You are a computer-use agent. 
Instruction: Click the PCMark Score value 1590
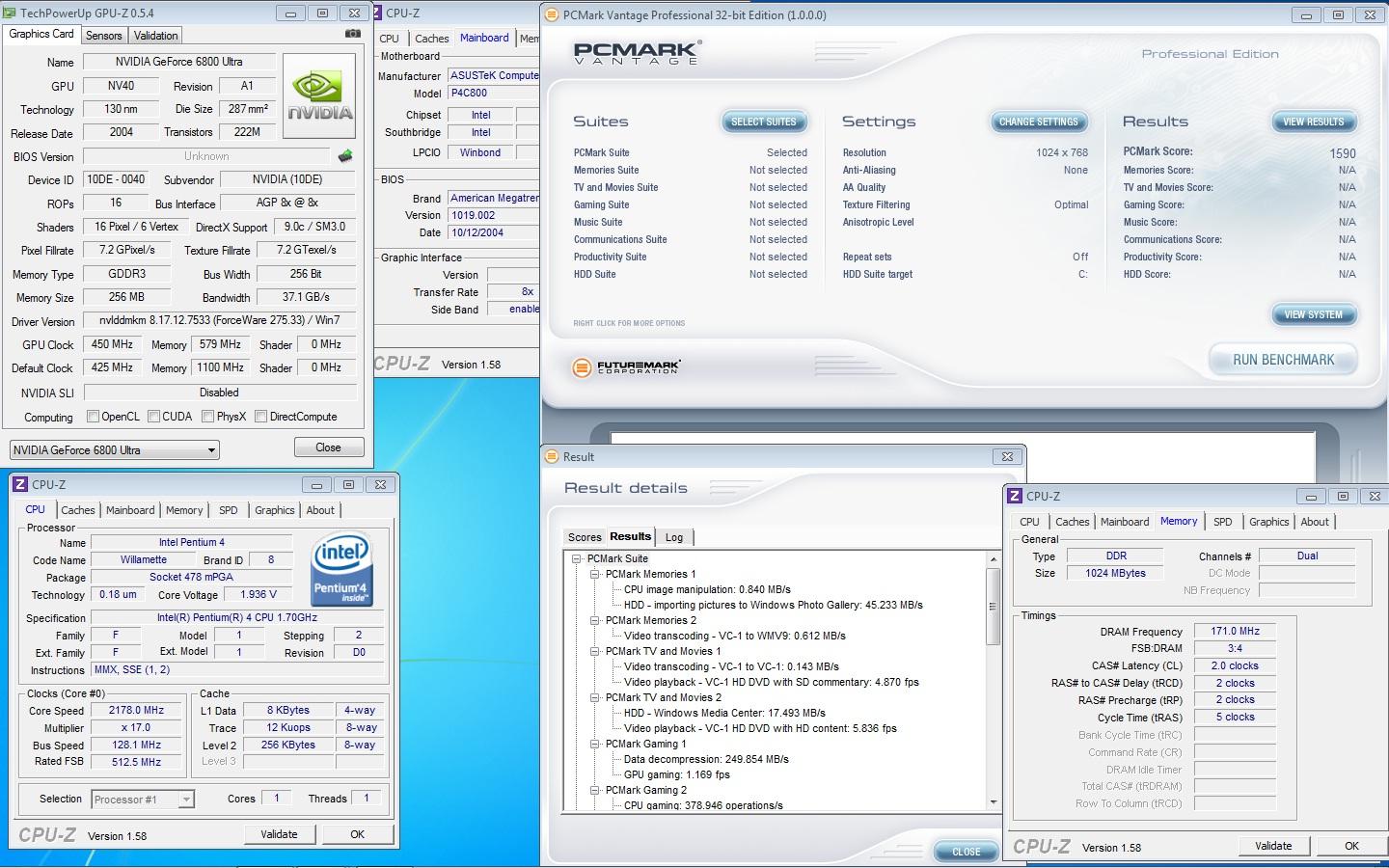click(x=1342, y=153)
